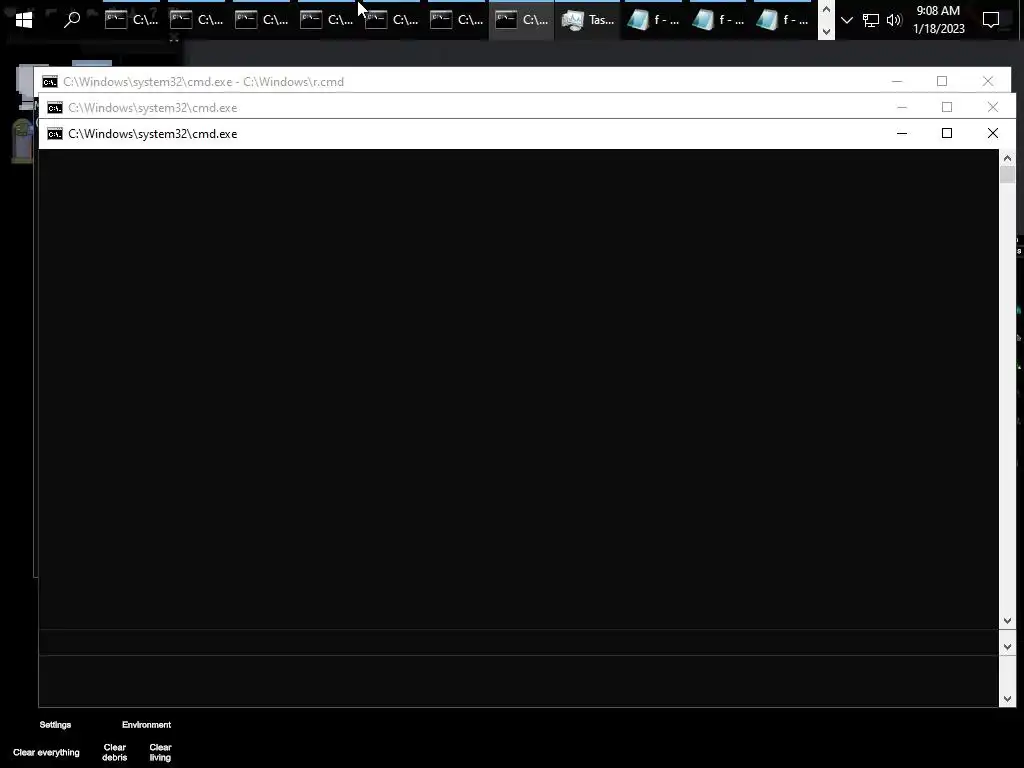
Task: Close the inactive grayed cmd.exe window
Action: coord(993,107)
